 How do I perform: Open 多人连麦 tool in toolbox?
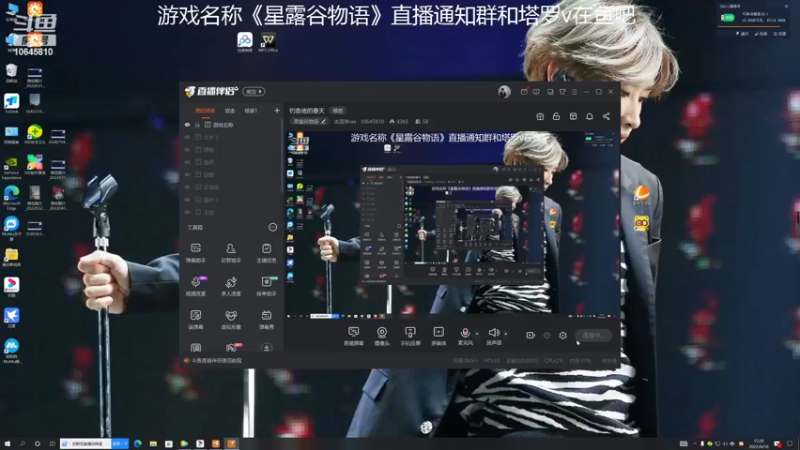click(x=231, y=286)
